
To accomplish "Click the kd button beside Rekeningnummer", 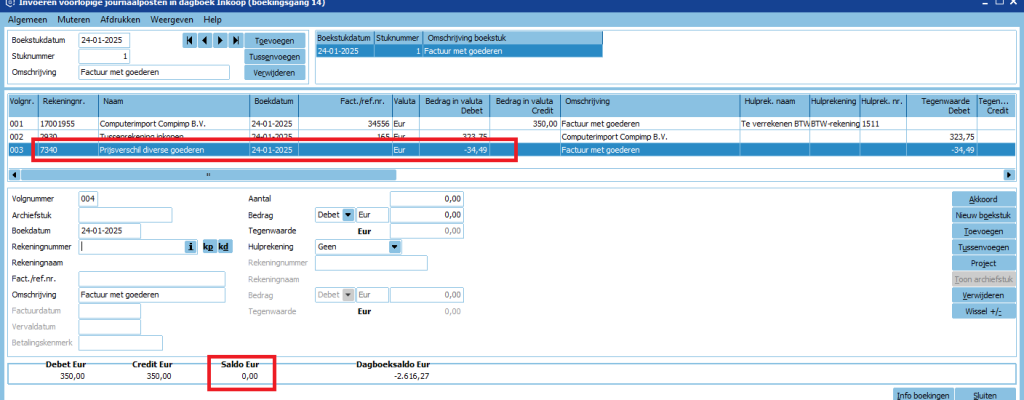I will tap(224, 246).
